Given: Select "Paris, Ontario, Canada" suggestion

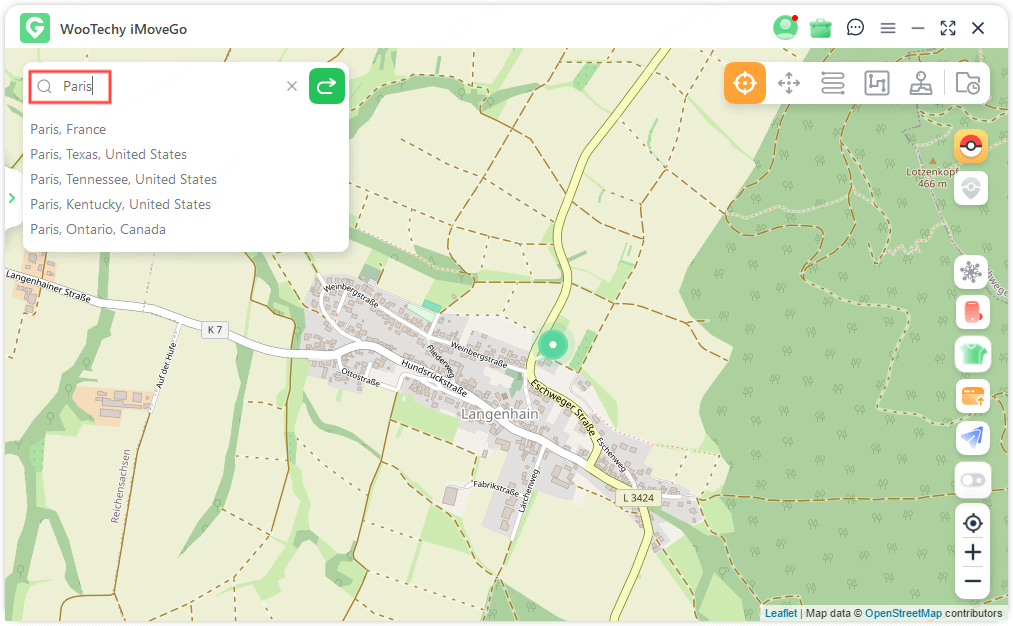Looking at the screenshot, I should [98, 229].
